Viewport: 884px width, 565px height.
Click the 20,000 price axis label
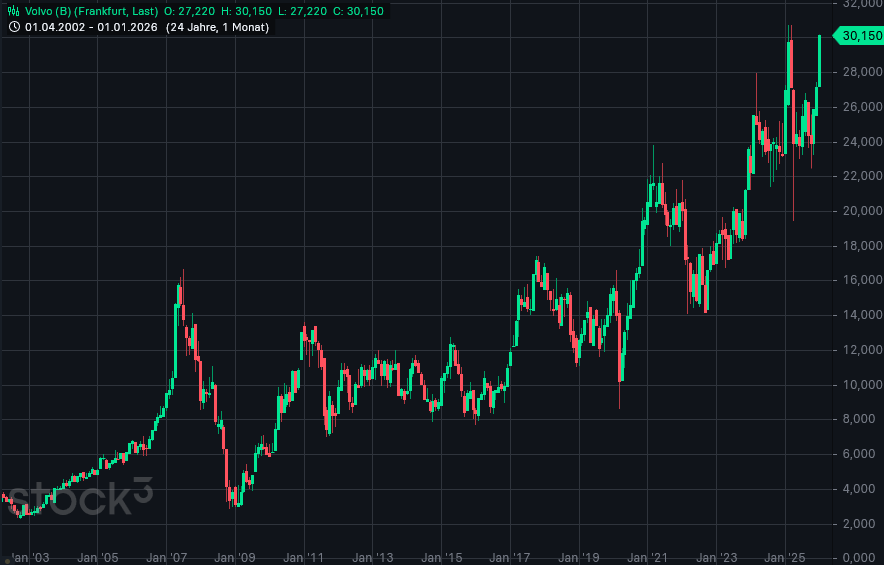pos(862,211)
